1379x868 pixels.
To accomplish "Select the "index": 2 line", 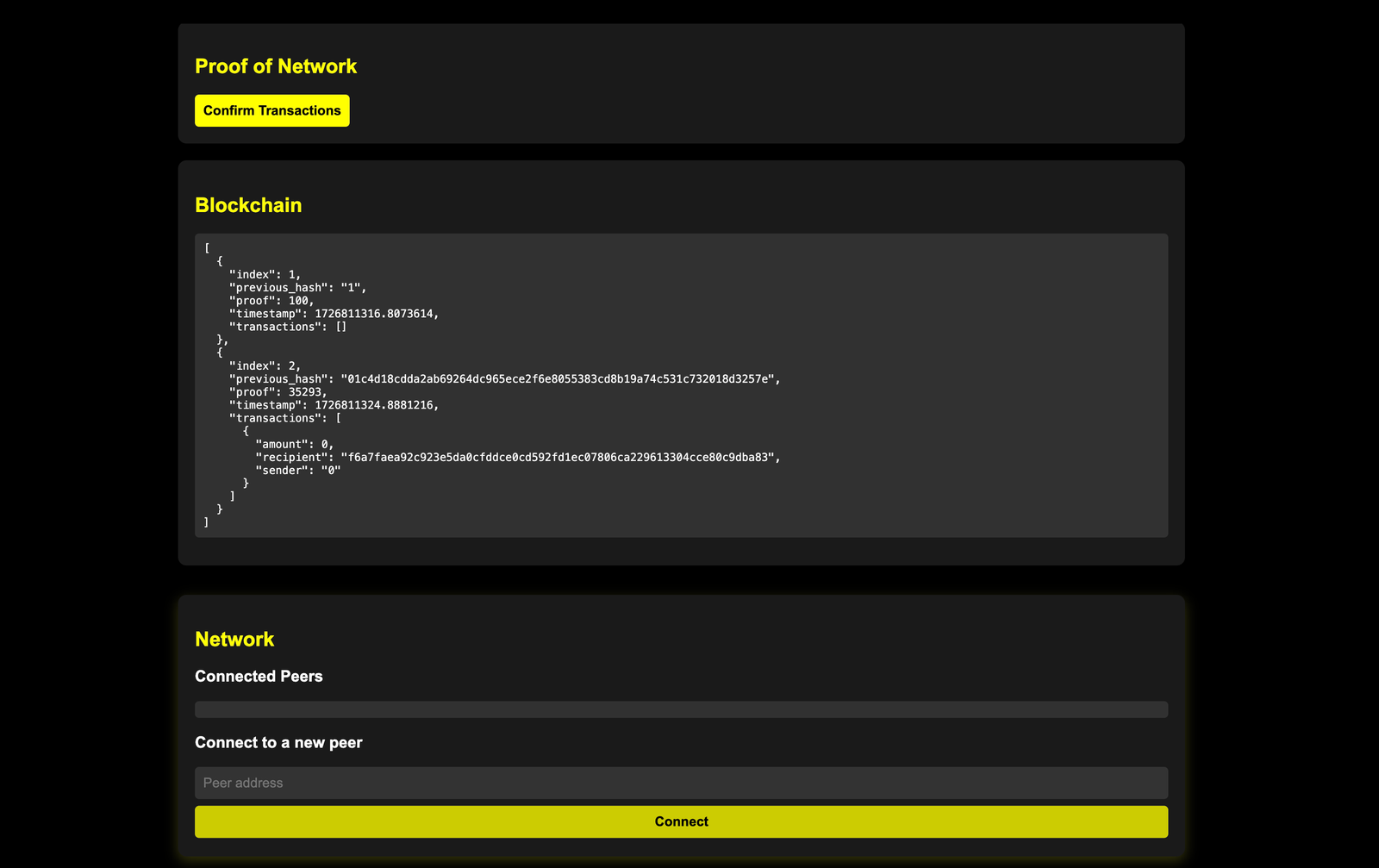I will [x=265, y=366].
